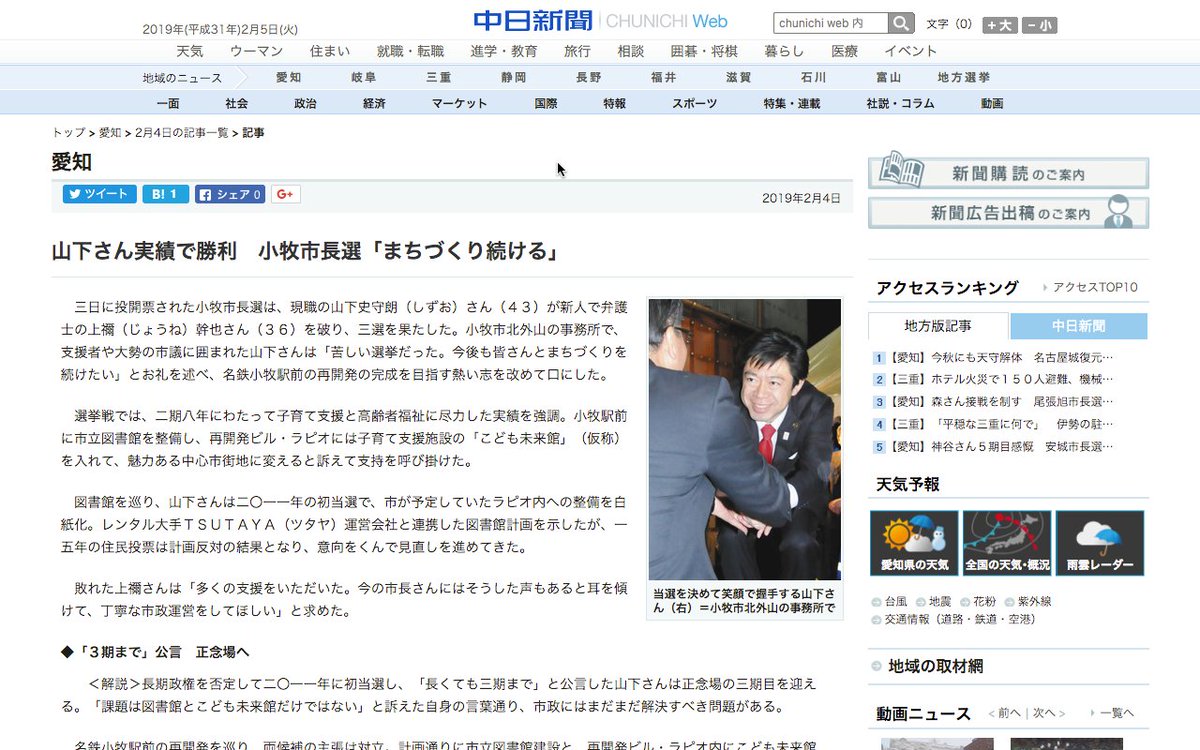Screen dimensions: 1200x750
Task: Go to マーケット section
Action: pyautogui.click(x=460, y=103)
